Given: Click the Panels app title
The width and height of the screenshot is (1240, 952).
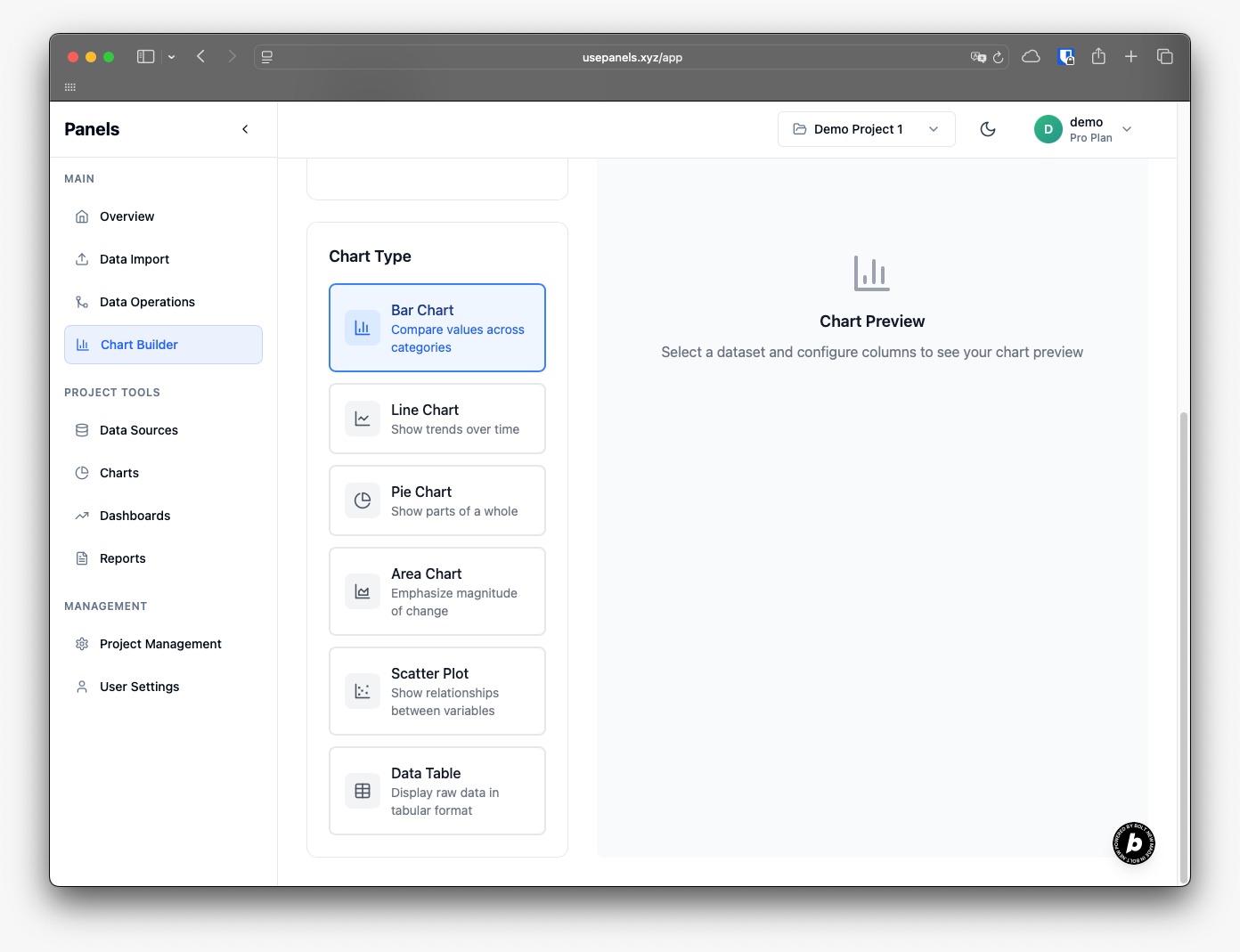Looking at the screenshot, I should [92, 129].
